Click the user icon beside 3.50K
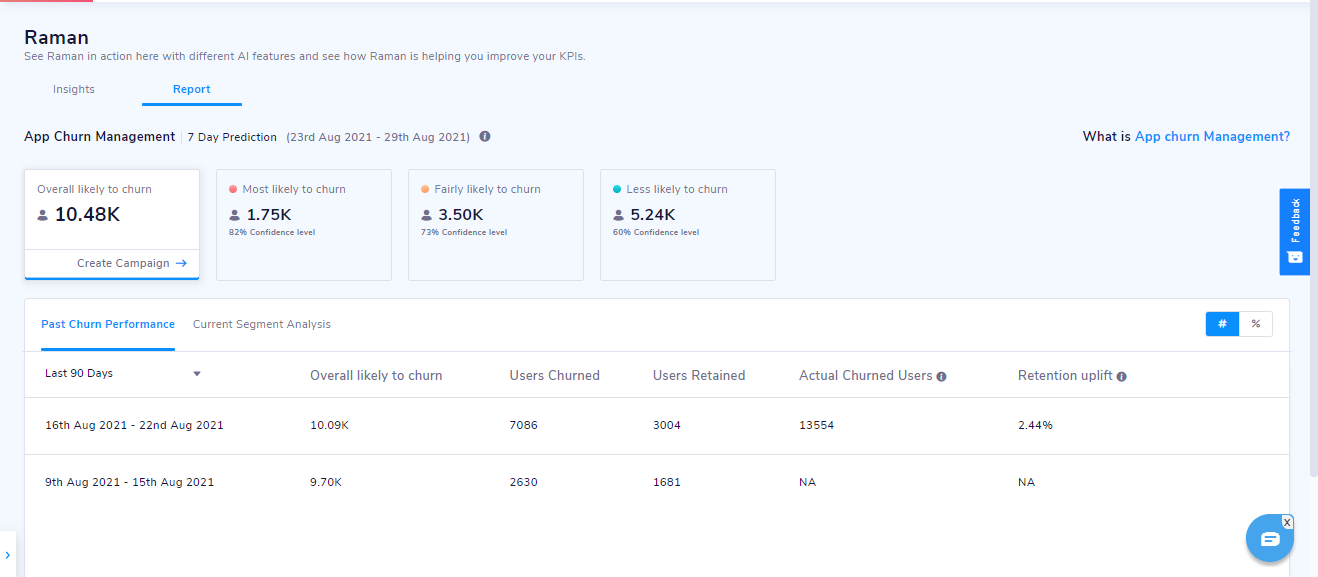 pos(426,215)
